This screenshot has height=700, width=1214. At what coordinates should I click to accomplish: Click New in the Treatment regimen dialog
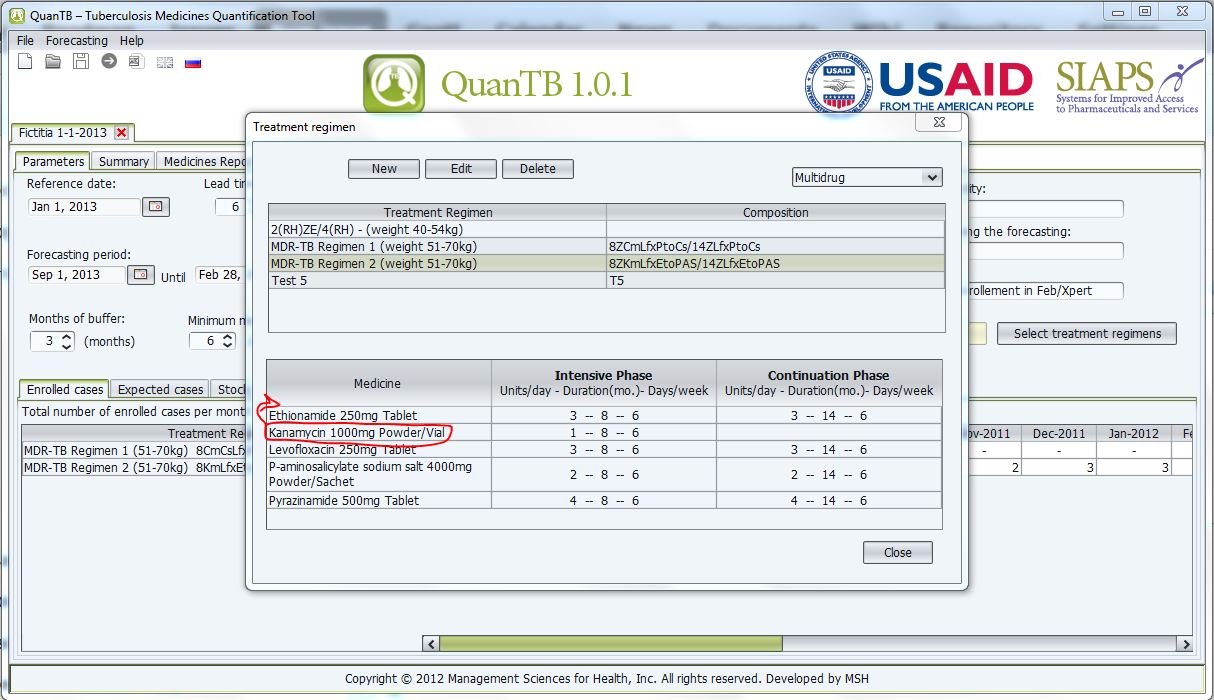pos(384,169)
